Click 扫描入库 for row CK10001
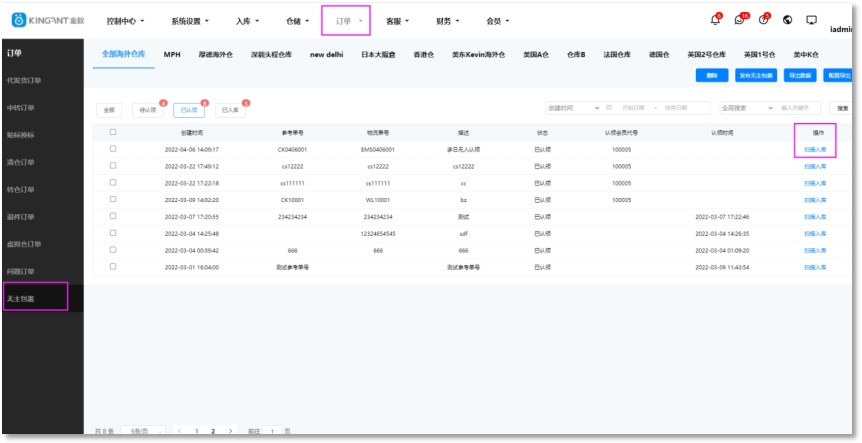862x443 pixels. pyautogui.click(x=815, y=200)
